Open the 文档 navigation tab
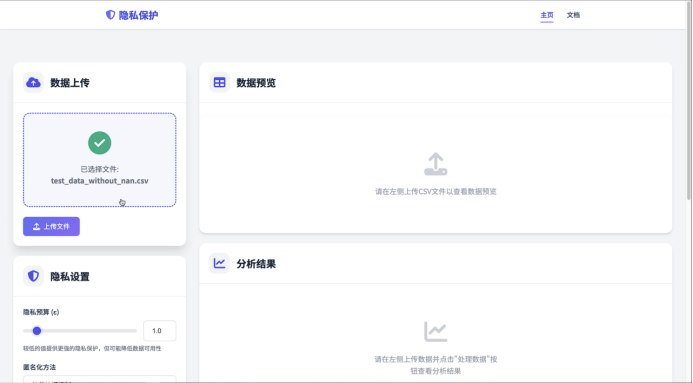The width and height of the screenshot is (693, 383). coord(573,15)
